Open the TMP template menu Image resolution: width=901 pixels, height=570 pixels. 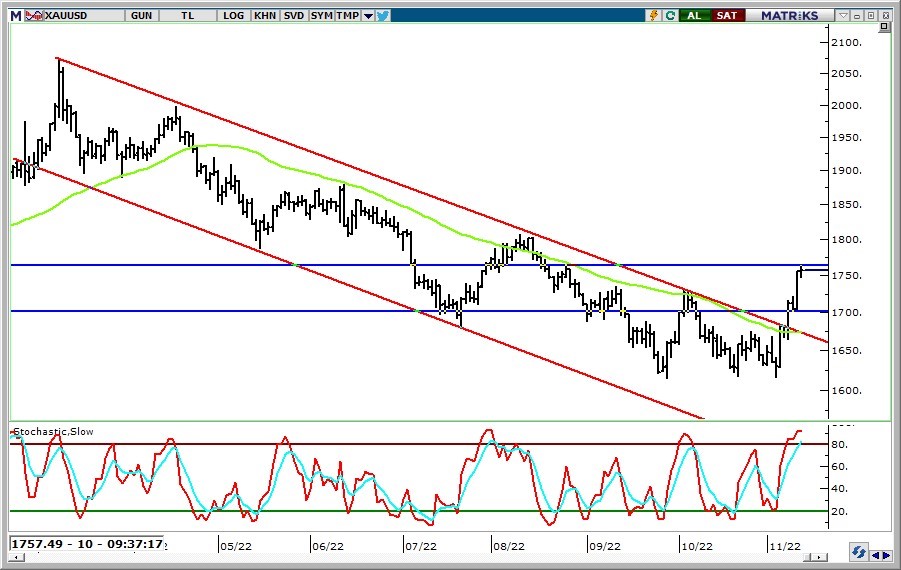click(347, 16)
